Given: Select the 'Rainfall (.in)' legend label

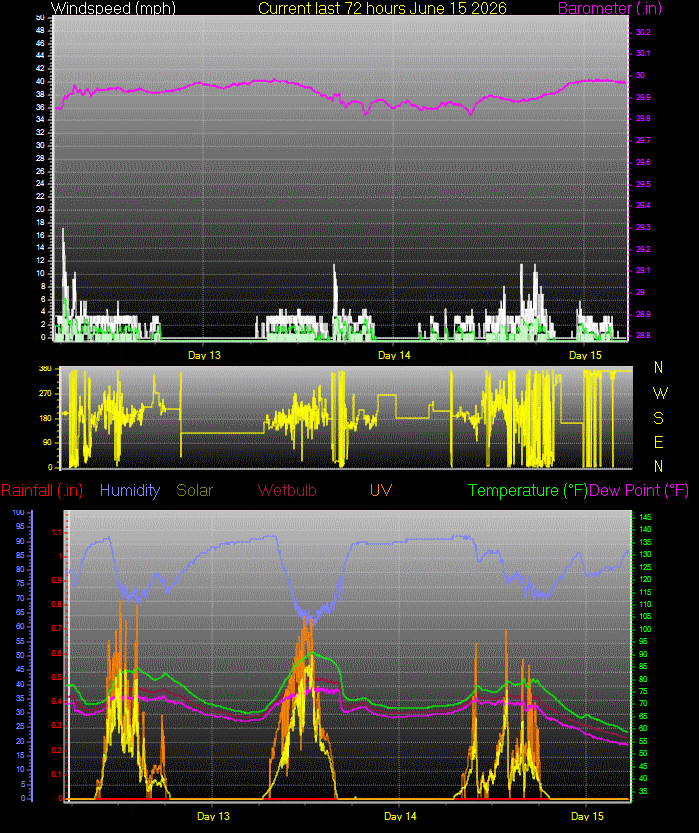Looking at the screenshot, I should [42, 490].
